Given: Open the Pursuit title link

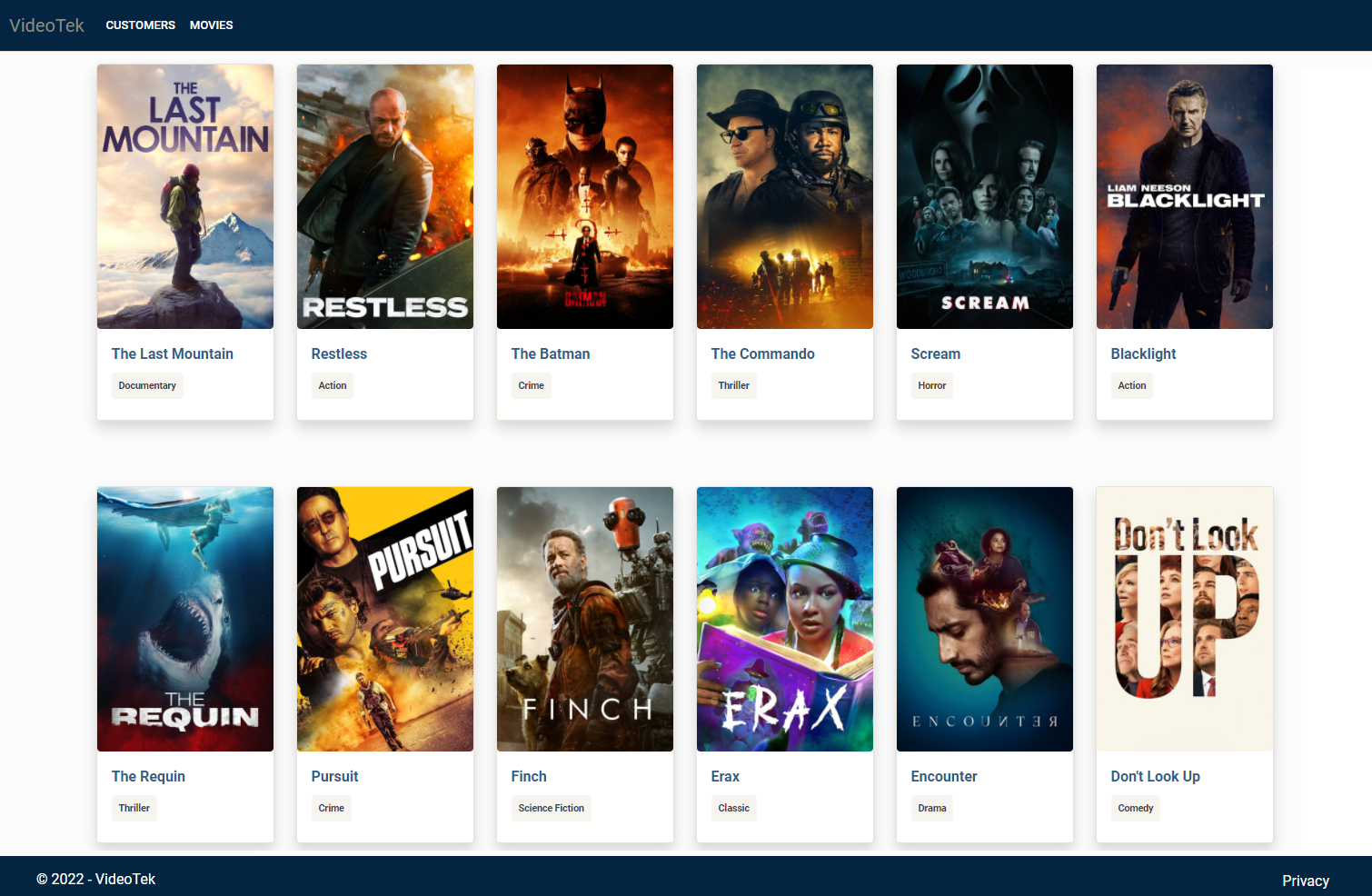Looking at the screenshot, I should click(335, 777).
